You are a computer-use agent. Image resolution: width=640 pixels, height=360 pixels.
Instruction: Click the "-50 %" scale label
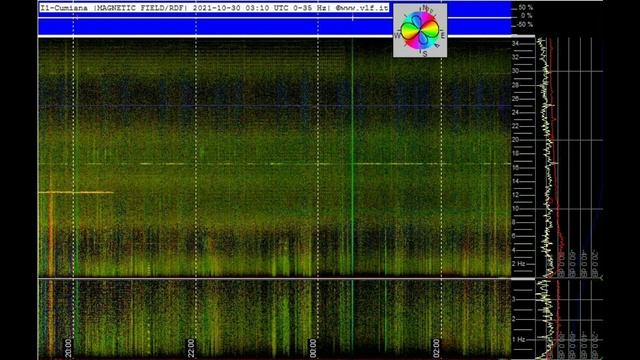[525, 24]
